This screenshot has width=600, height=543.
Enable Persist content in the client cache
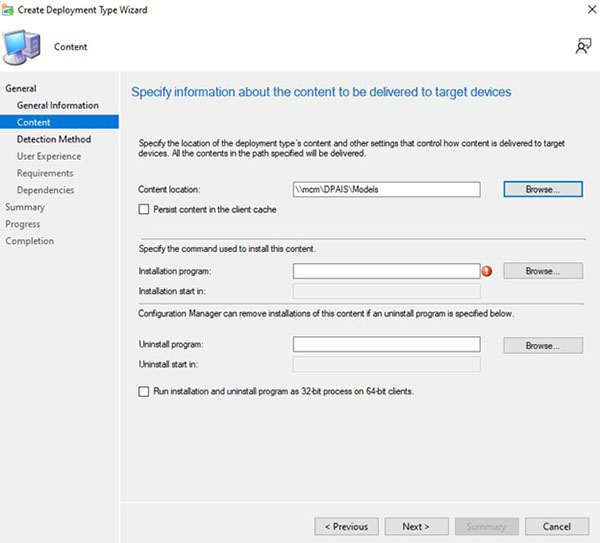coord(145,209)
